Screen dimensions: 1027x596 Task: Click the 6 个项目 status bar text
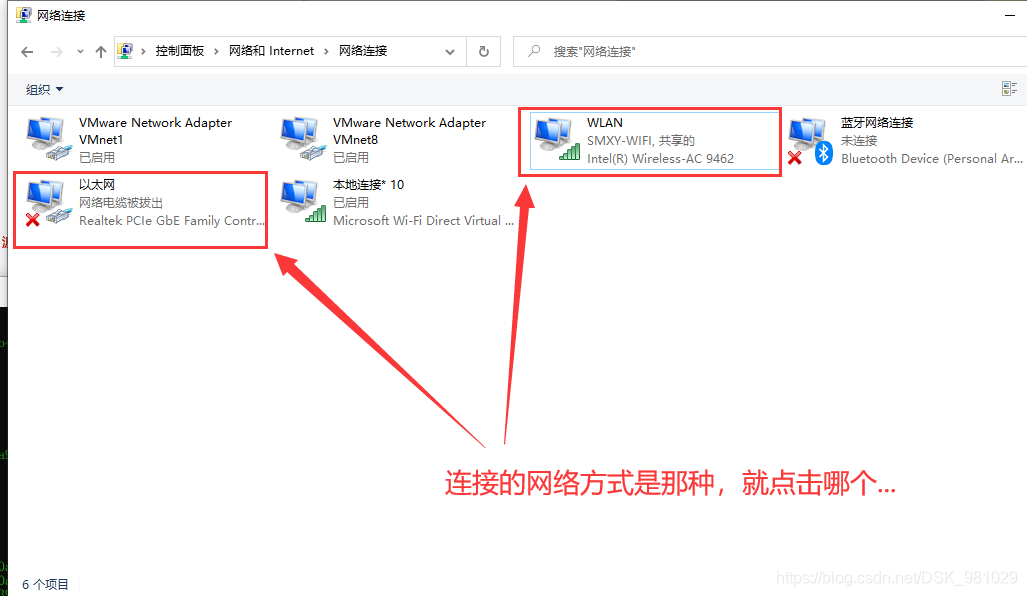click(45, 584)
